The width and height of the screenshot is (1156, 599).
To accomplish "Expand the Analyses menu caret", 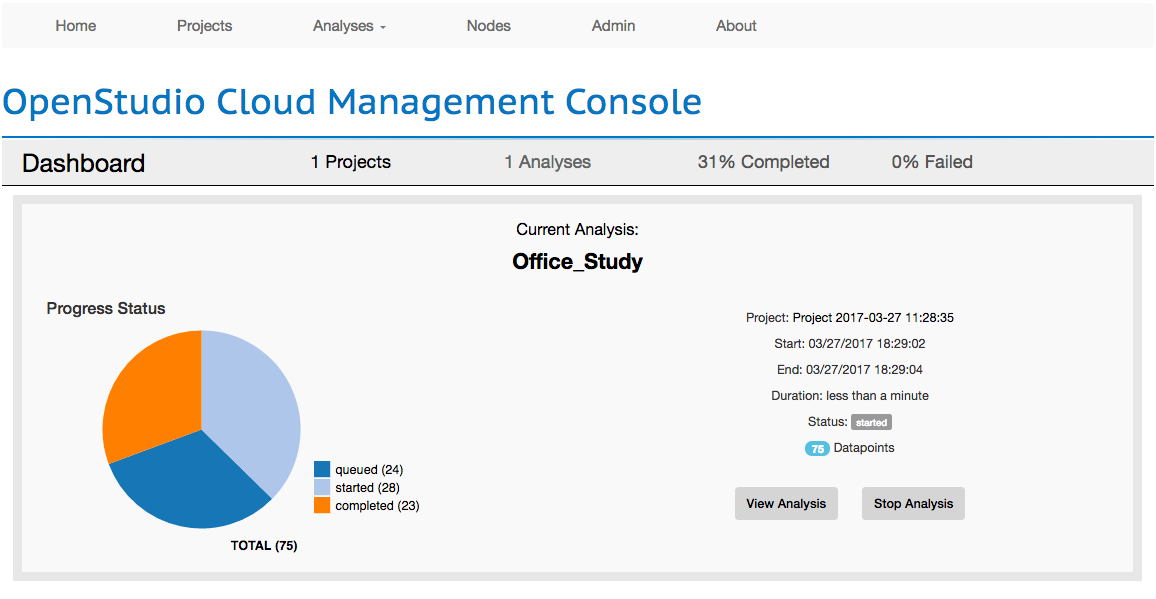I will coord(383,28).
